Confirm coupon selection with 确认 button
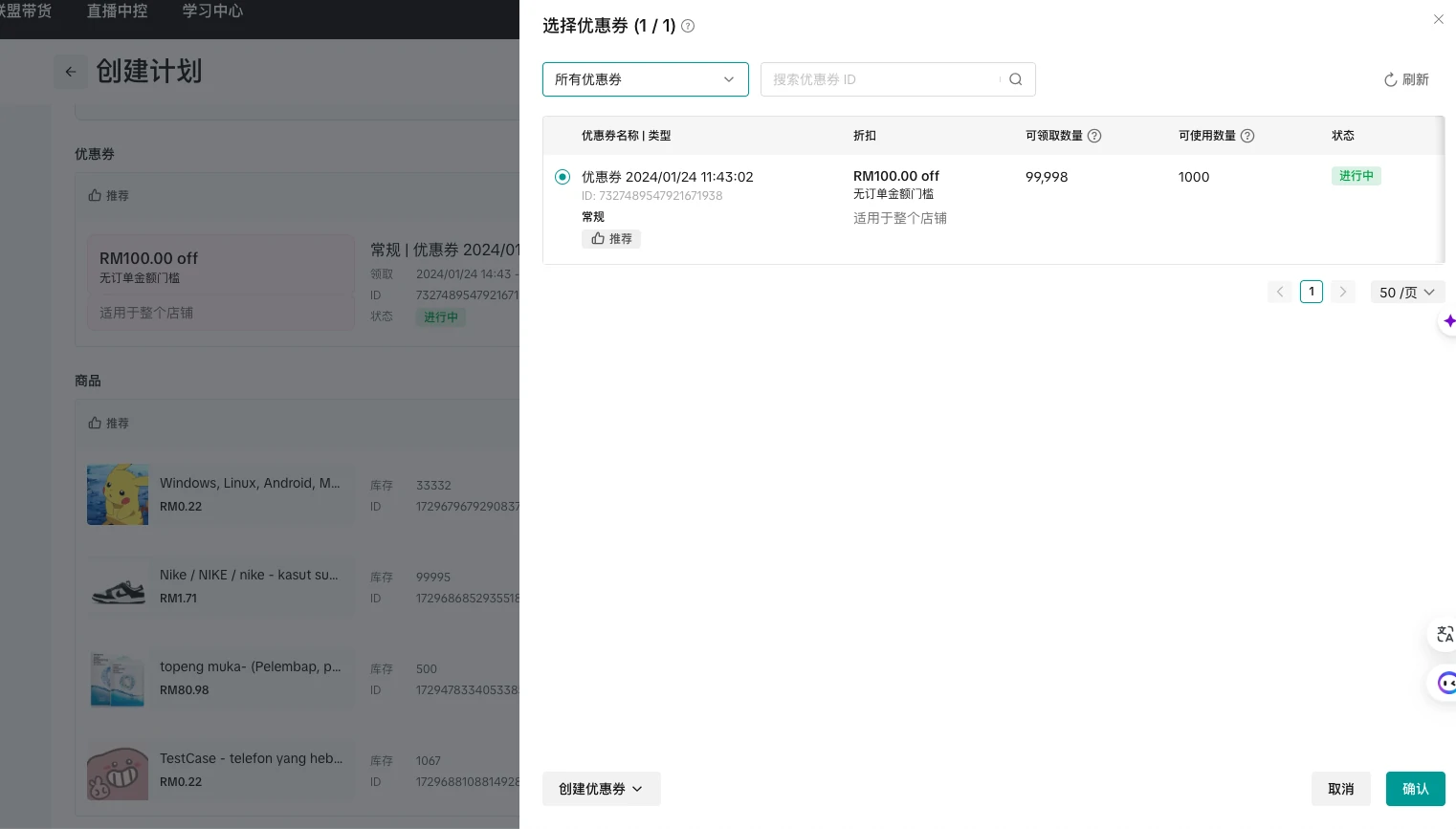This screenshot has height=829, width=1456. pos(1416,789)
